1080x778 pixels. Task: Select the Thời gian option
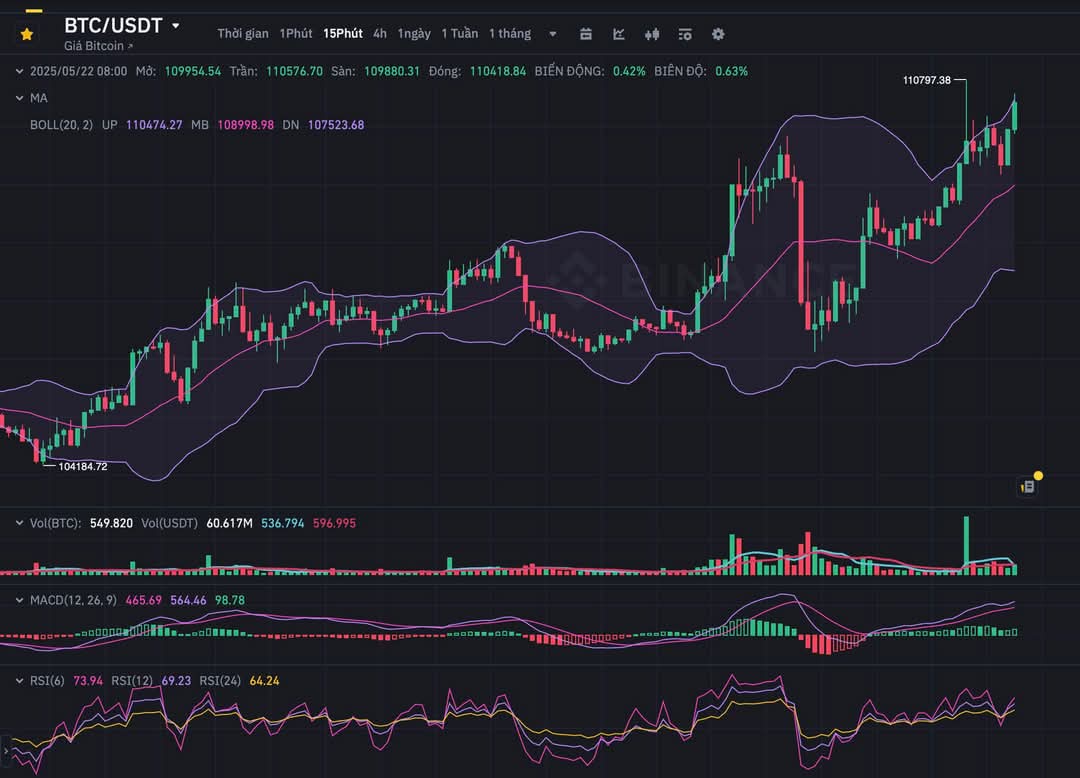pyautogui.click(x=242, y=33)
